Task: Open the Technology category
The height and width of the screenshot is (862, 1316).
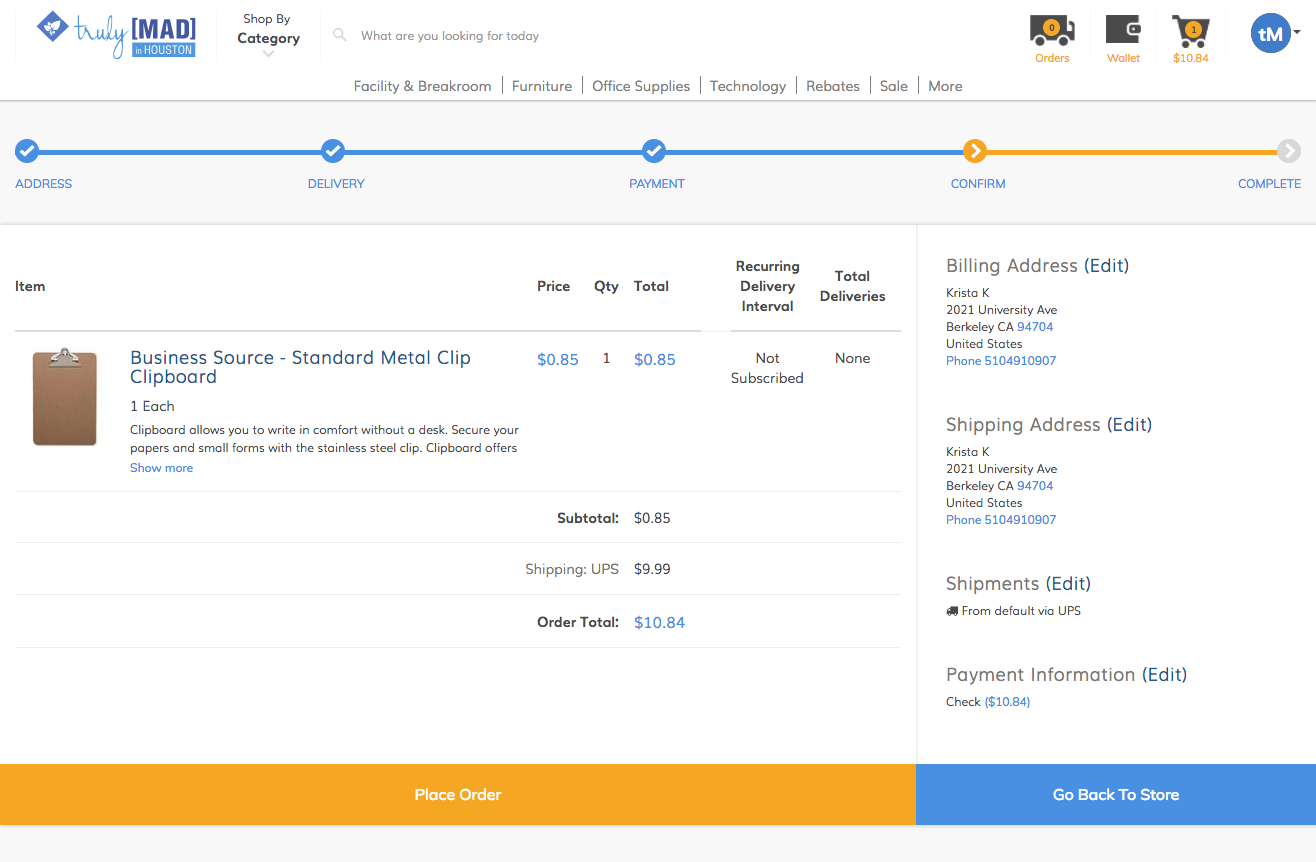Action: point(748,86)
